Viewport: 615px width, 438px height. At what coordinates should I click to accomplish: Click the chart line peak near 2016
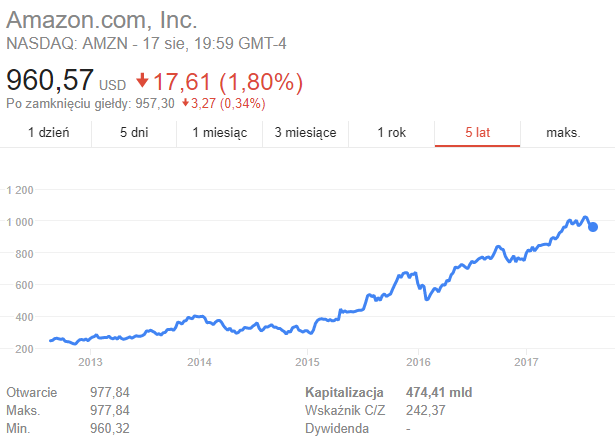point(408,273)
